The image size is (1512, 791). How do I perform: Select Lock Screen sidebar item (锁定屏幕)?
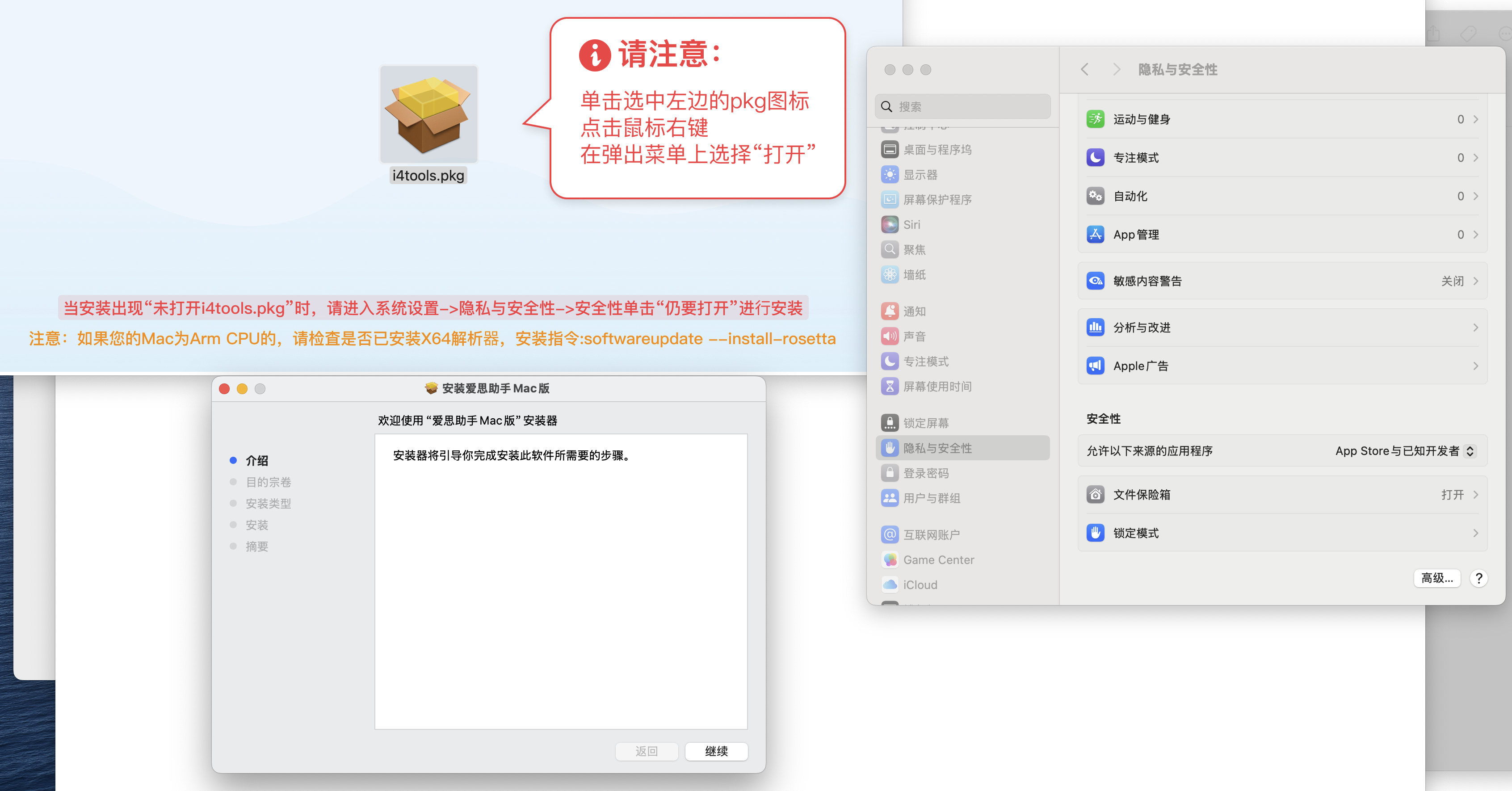[962, 423]
